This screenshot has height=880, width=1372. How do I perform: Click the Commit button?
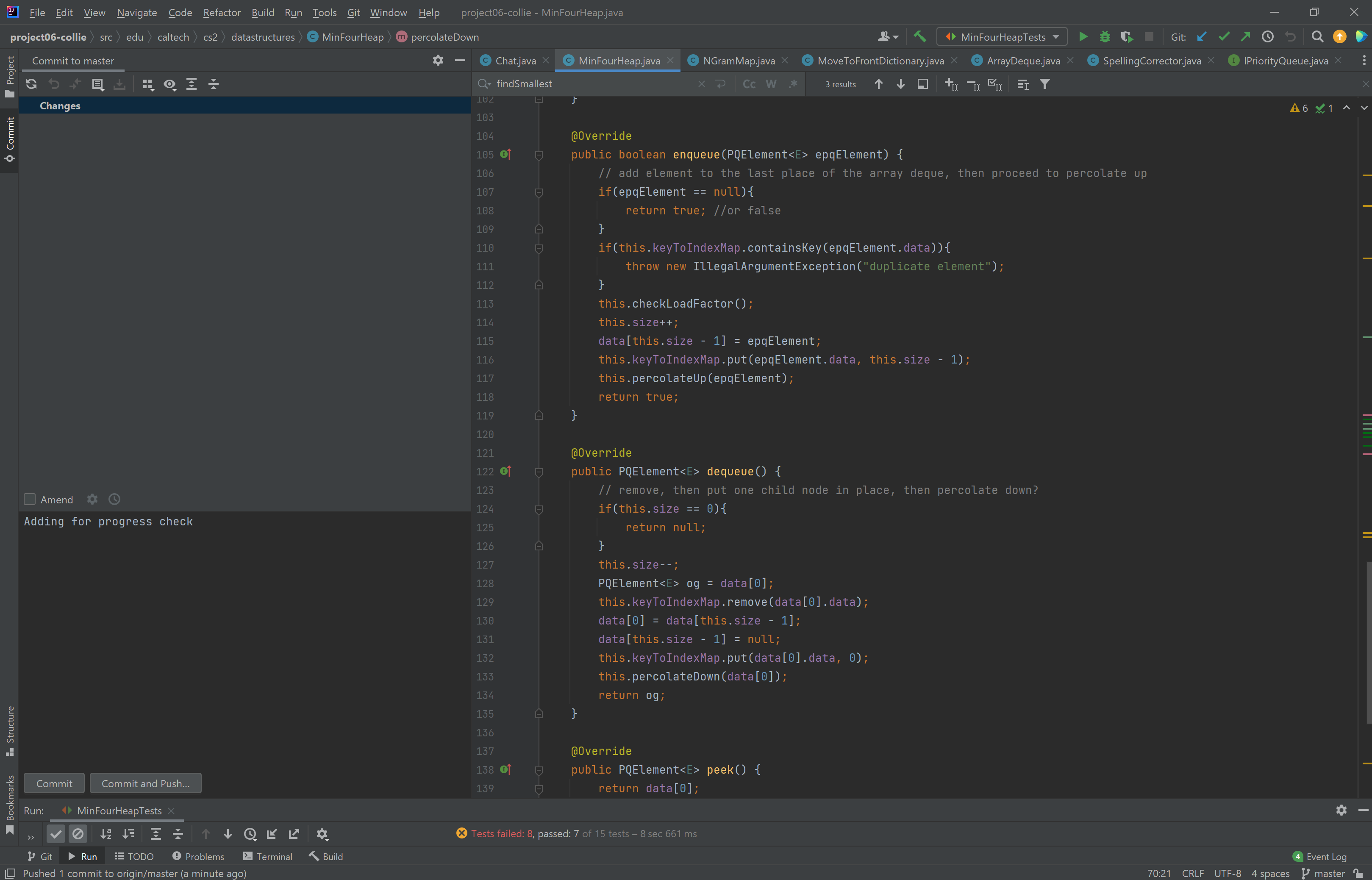tap(54, 783)
